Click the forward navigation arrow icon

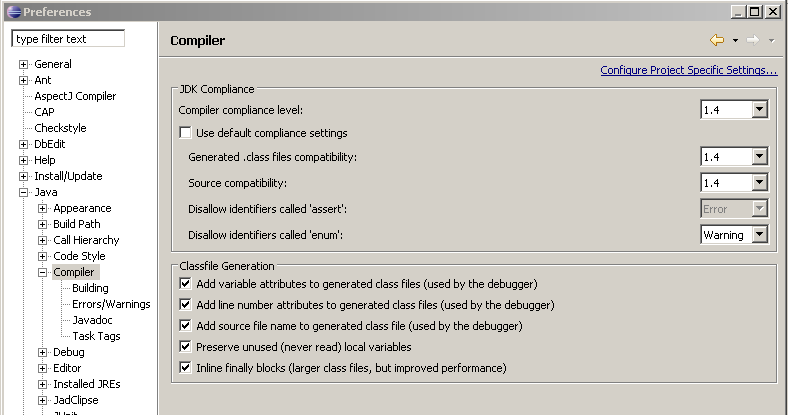point(752,40)
